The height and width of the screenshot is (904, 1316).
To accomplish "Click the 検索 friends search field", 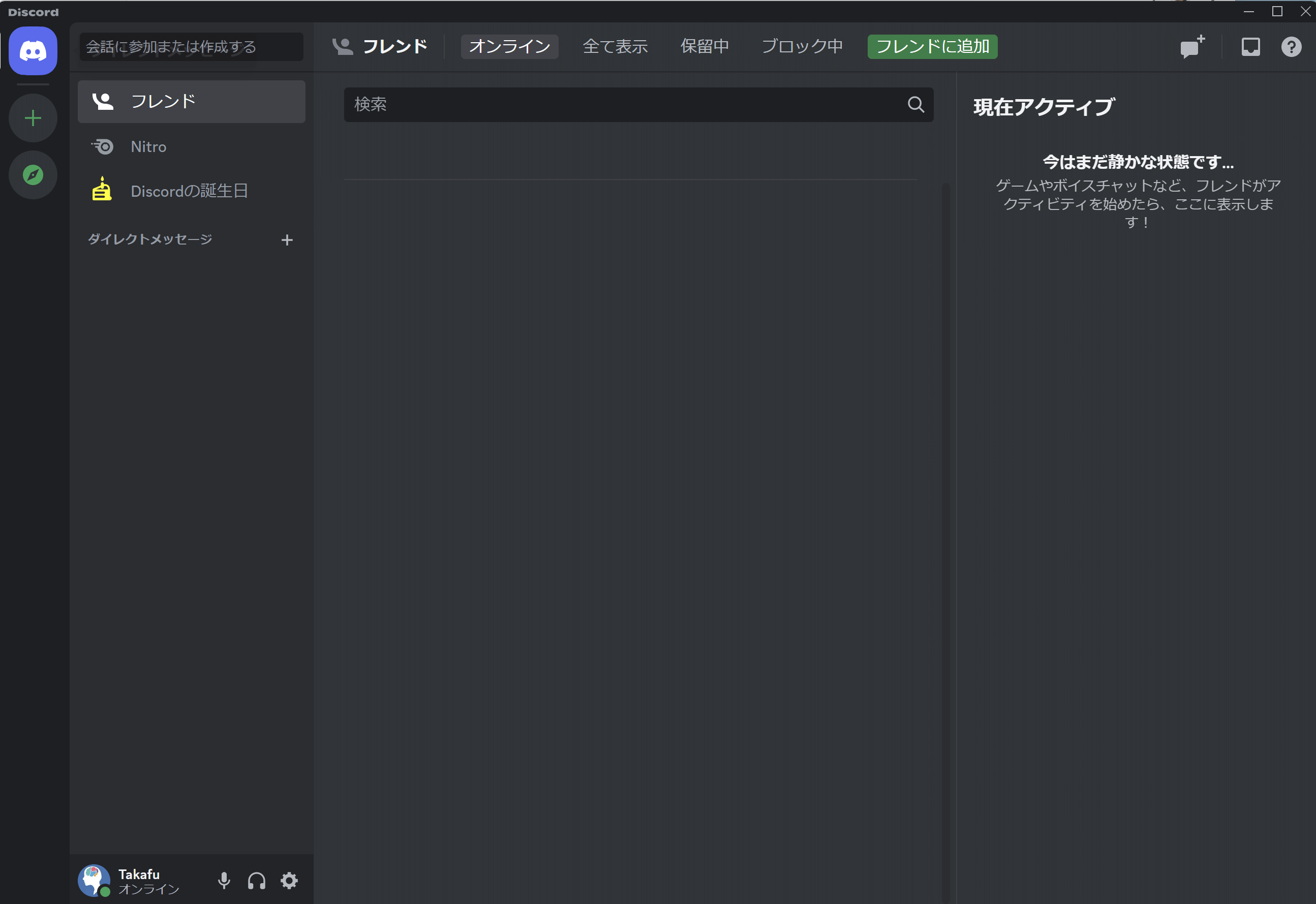I will click(623, 104).
